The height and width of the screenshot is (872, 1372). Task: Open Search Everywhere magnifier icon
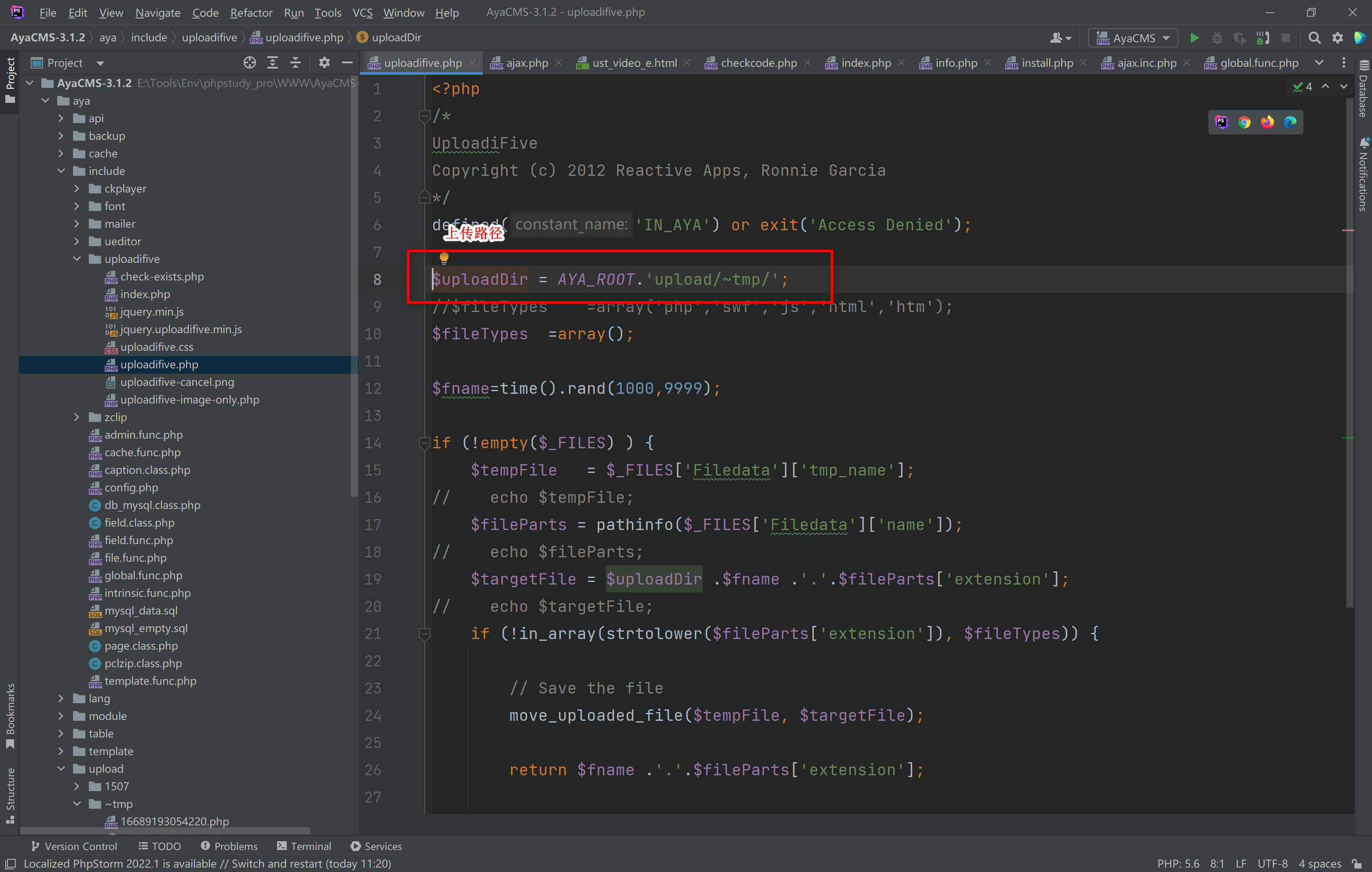[x=1314, y=38]
